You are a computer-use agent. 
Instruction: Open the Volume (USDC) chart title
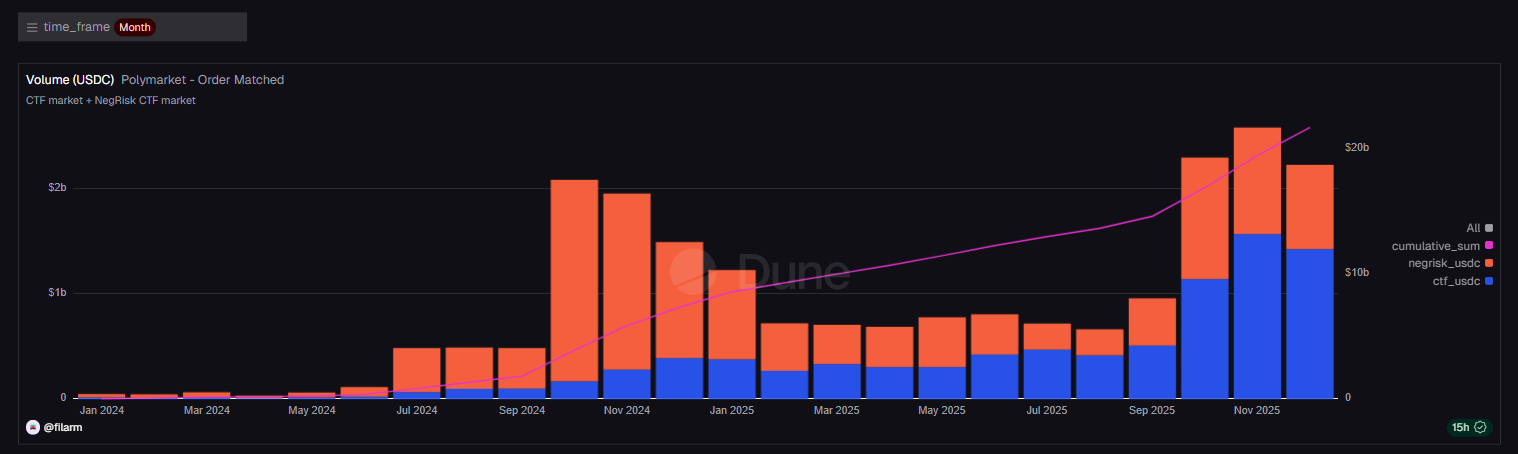(x=70, y=79)
